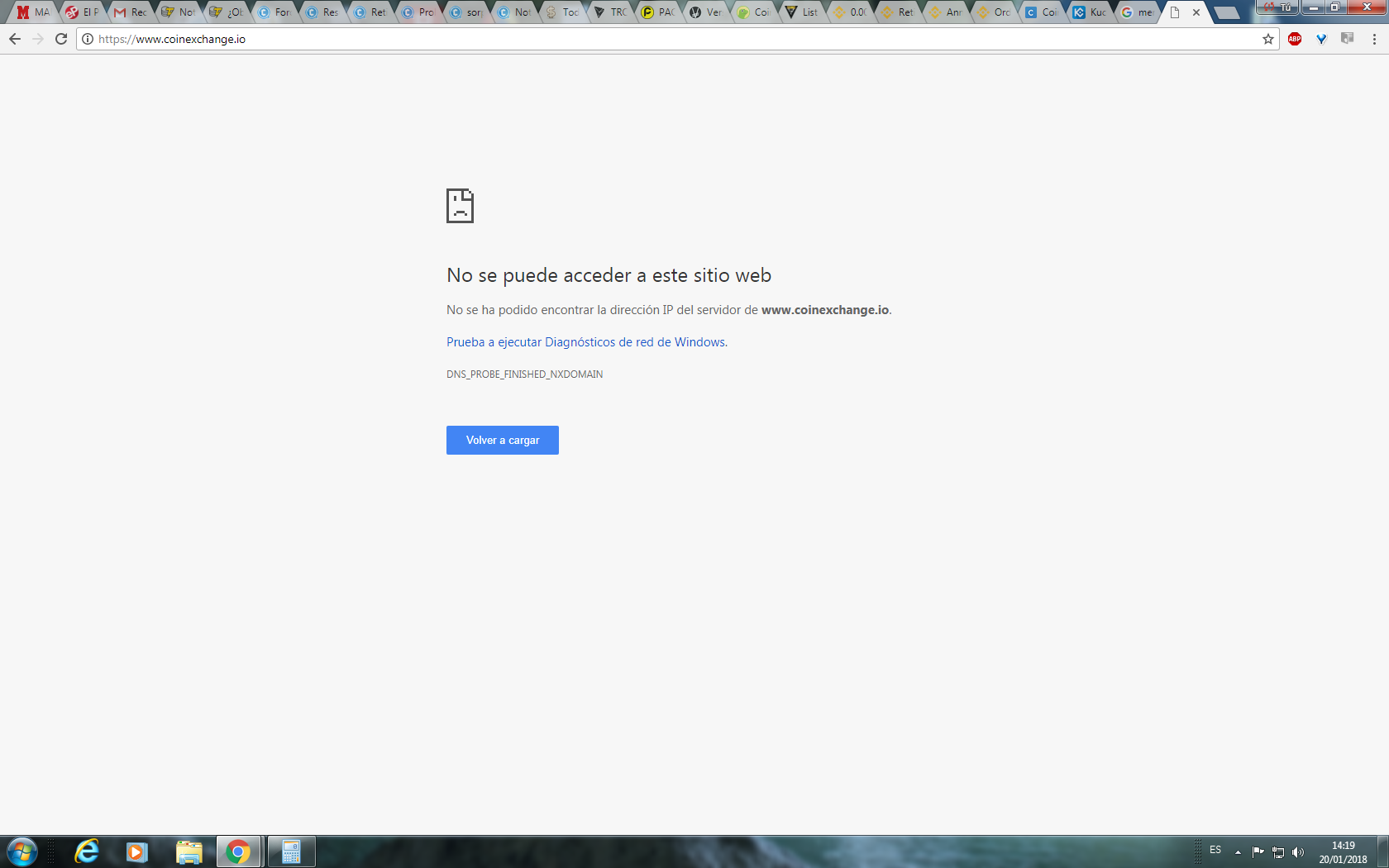The image size is (1389, 868).
Task: Switch to the 'Kuc' KuCoin tab
Action: 1089,12
